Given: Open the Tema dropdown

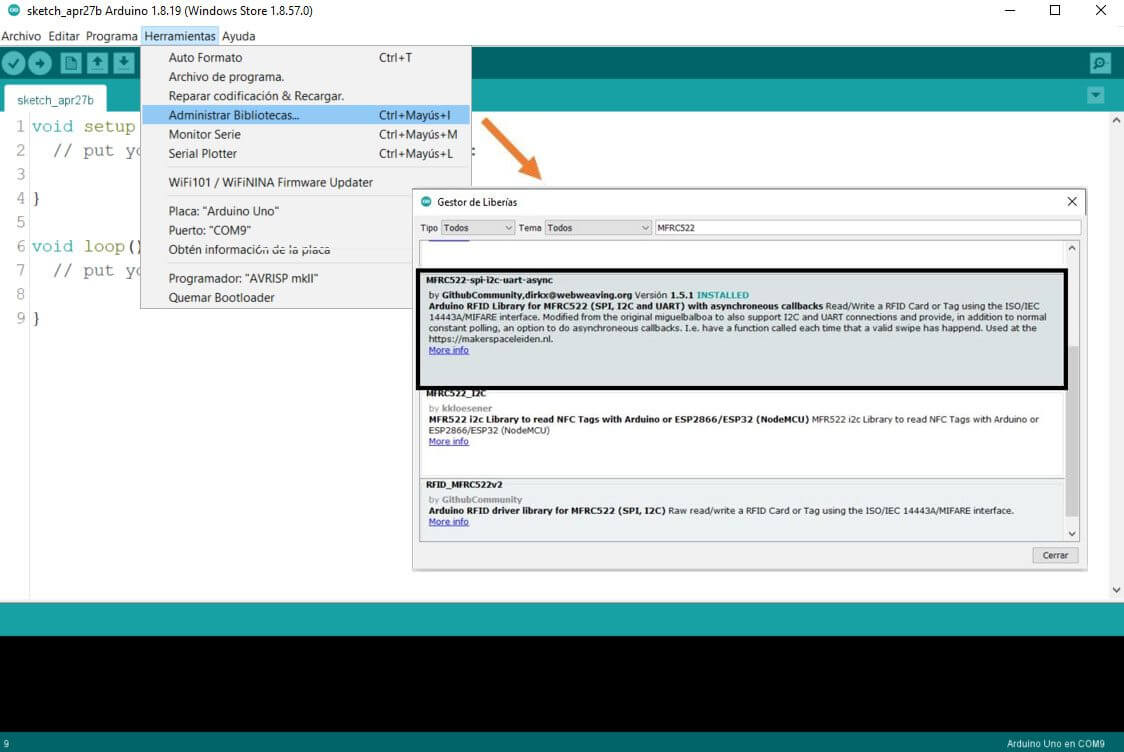Looking at the screenshot, I should pyautogui.click(x=598, y=228).
